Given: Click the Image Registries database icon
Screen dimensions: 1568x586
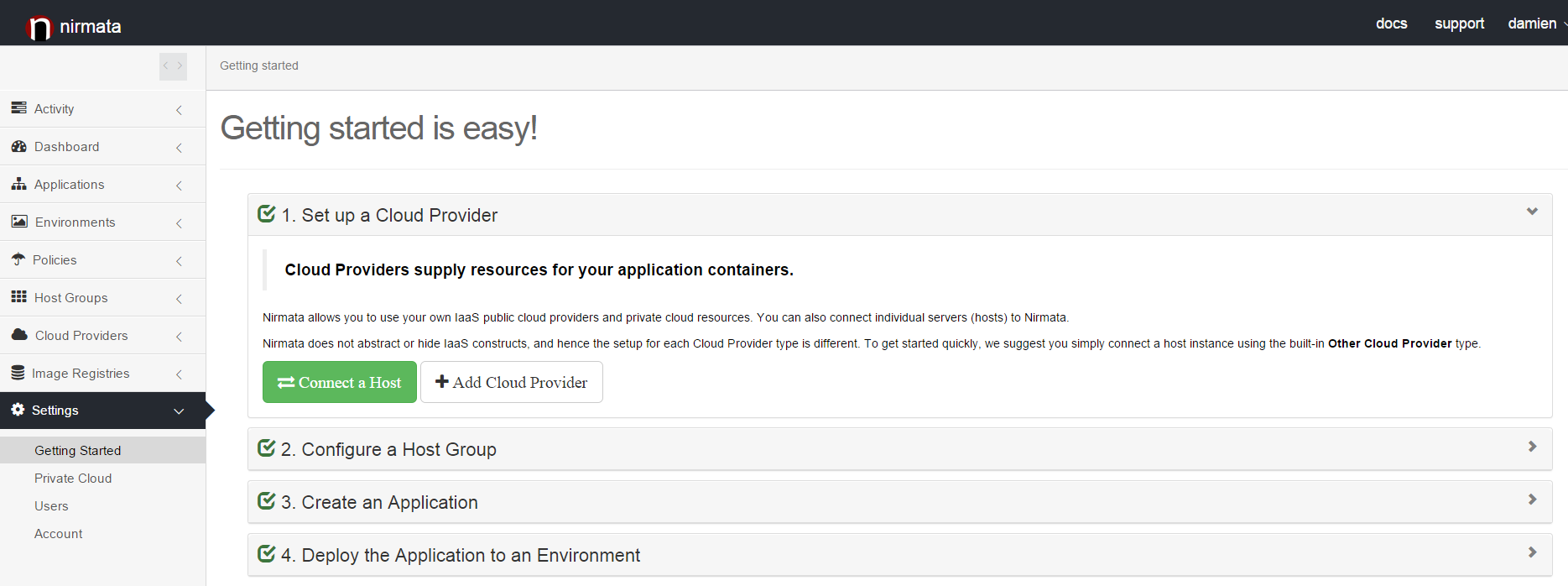Looking at the screenshot, I should 18,373.
